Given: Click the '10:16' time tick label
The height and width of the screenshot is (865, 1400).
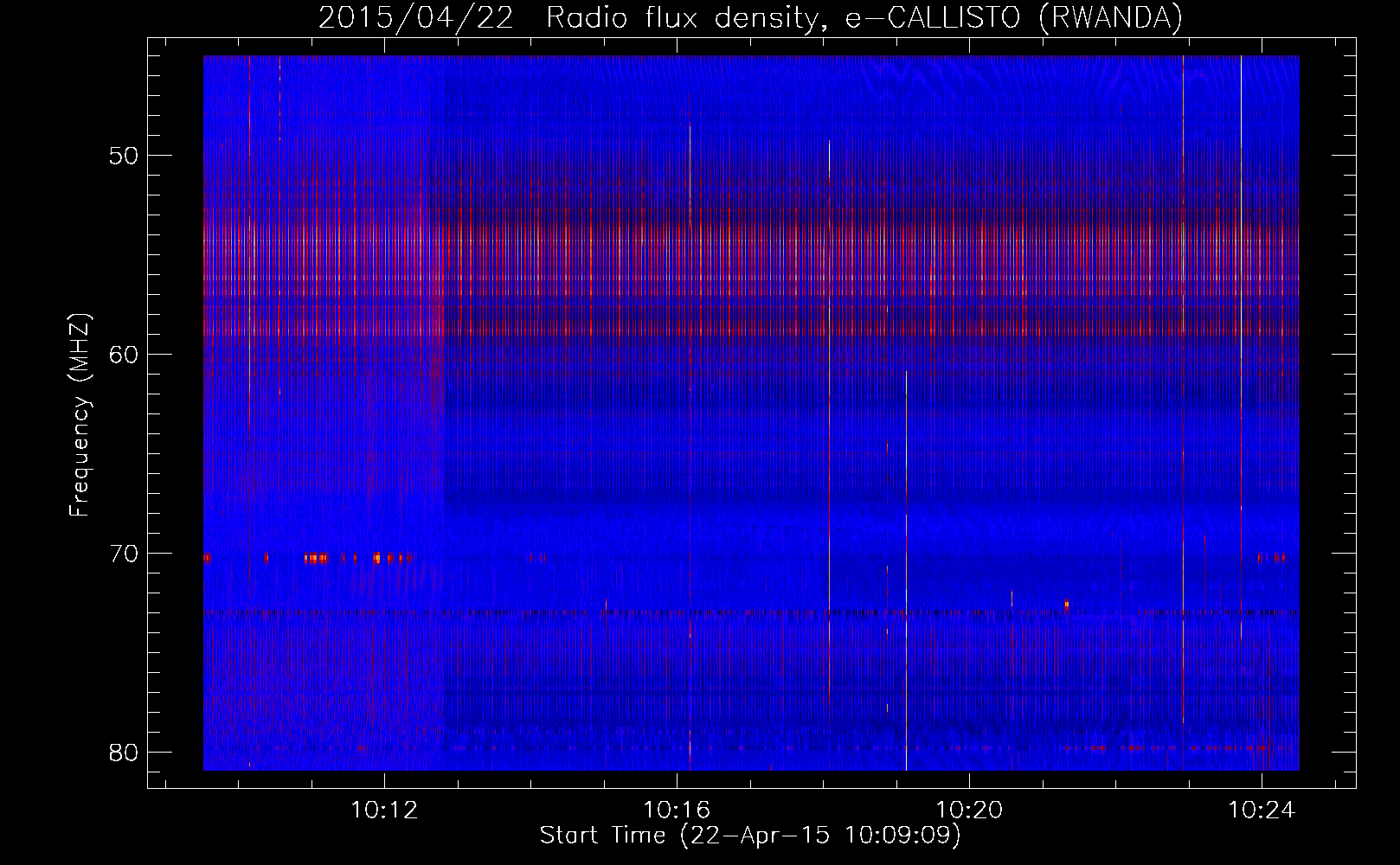Looking at the screenshot, I should pos(677,810).
